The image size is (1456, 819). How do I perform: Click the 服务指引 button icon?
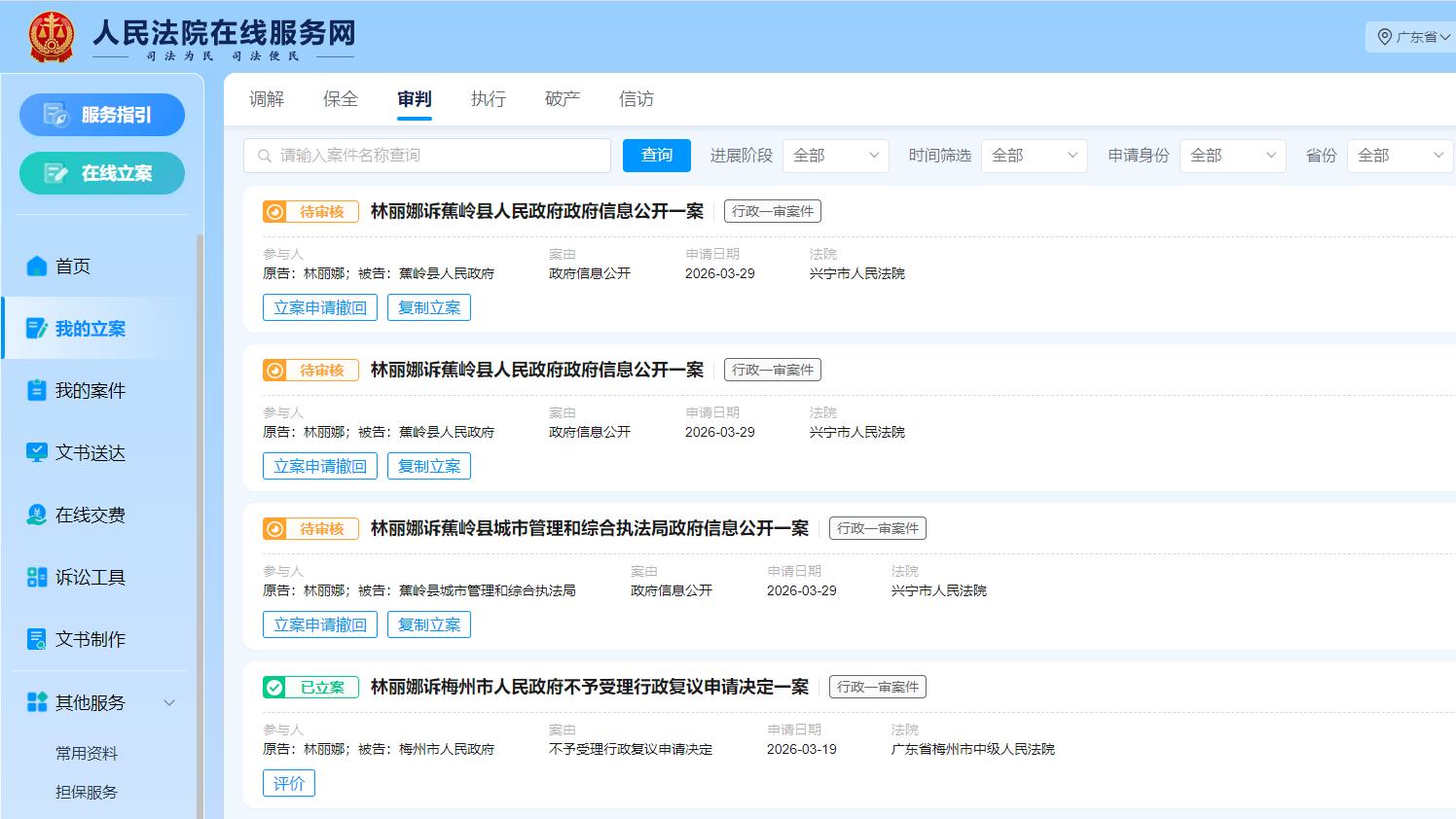tap(102, 114)
